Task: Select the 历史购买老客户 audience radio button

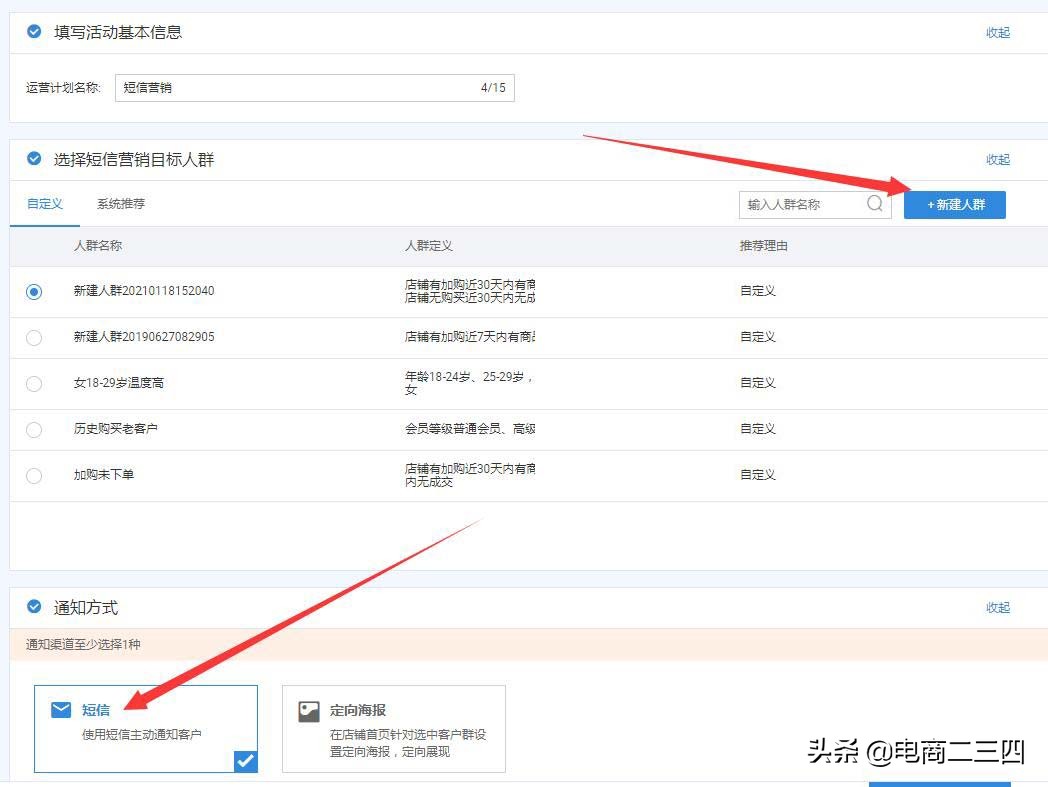Action: 33,428
